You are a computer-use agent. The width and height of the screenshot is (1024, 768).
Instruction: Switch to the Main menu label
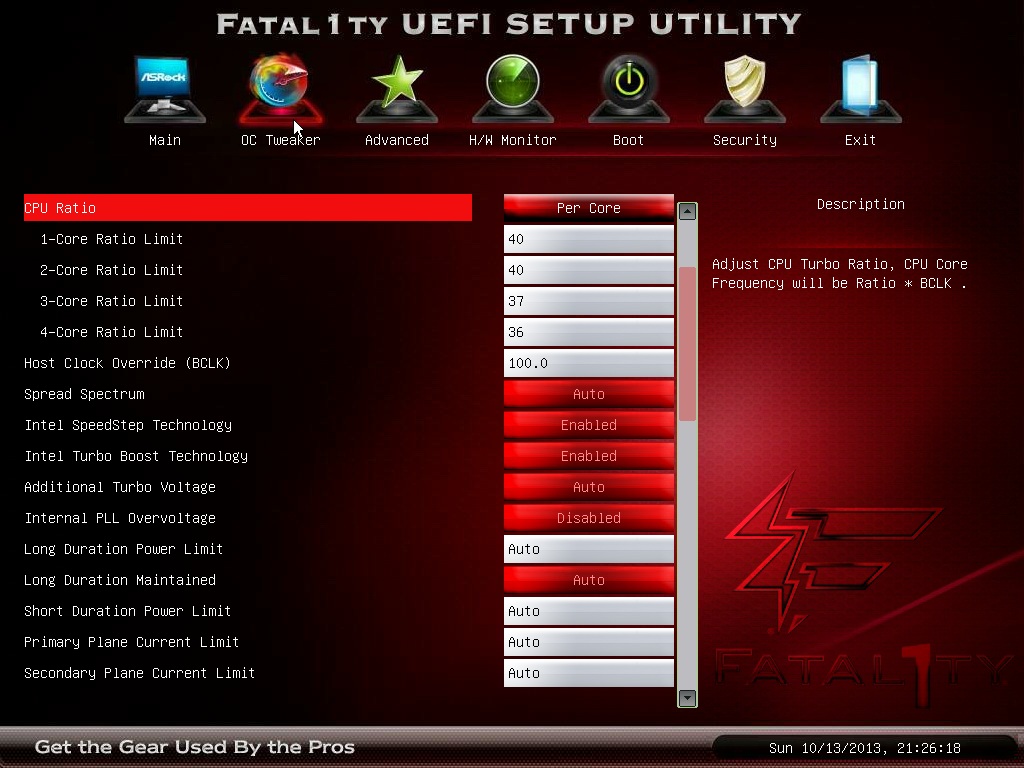tap(165, 140)
